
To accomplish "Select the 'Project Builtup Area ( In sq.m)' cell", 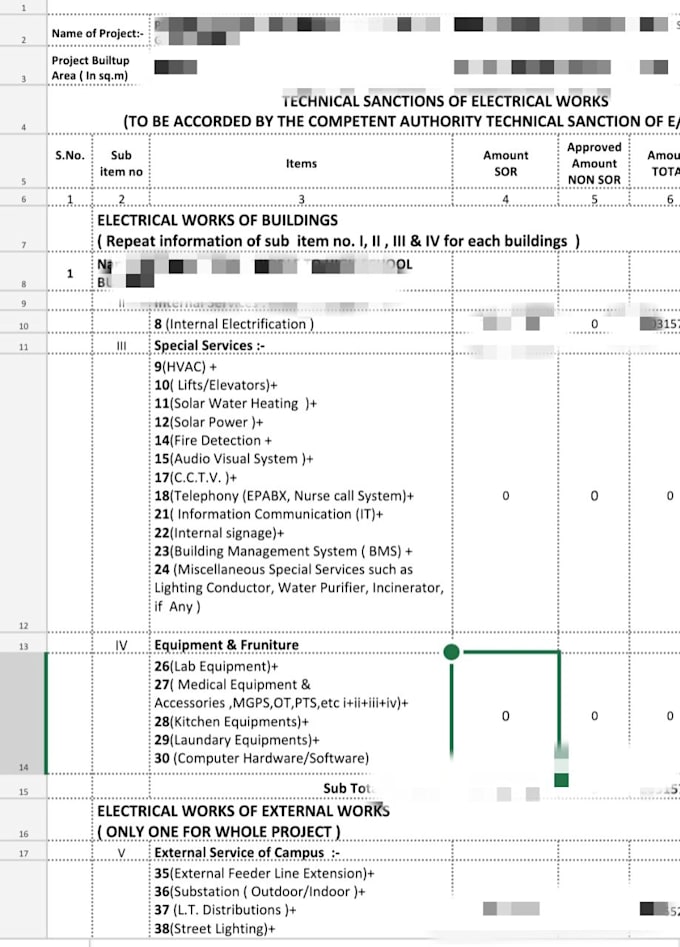I will 98,68.
